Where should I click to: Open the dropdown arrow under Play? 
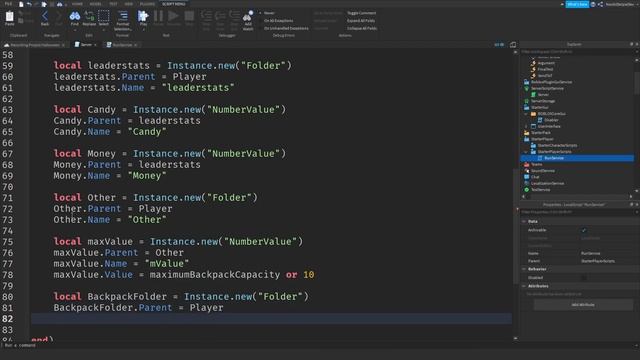[x=143, y=30]
